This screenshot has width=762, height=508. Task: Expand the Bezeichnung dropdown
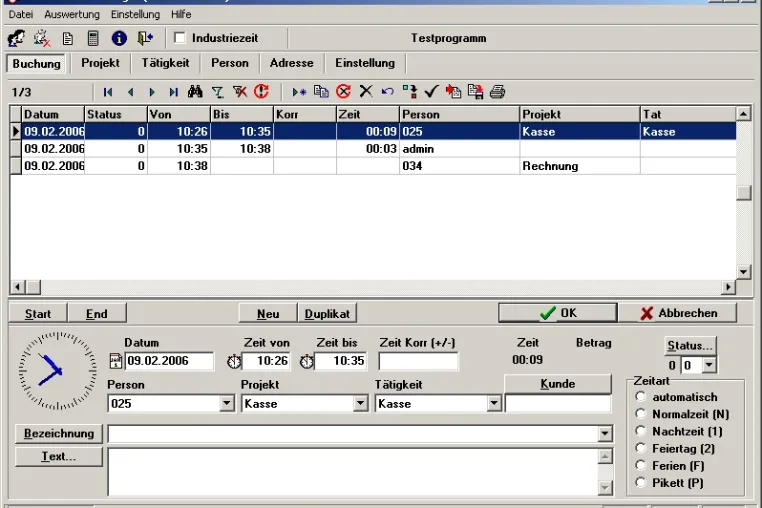pyautogui.click(x=605, y=434)
